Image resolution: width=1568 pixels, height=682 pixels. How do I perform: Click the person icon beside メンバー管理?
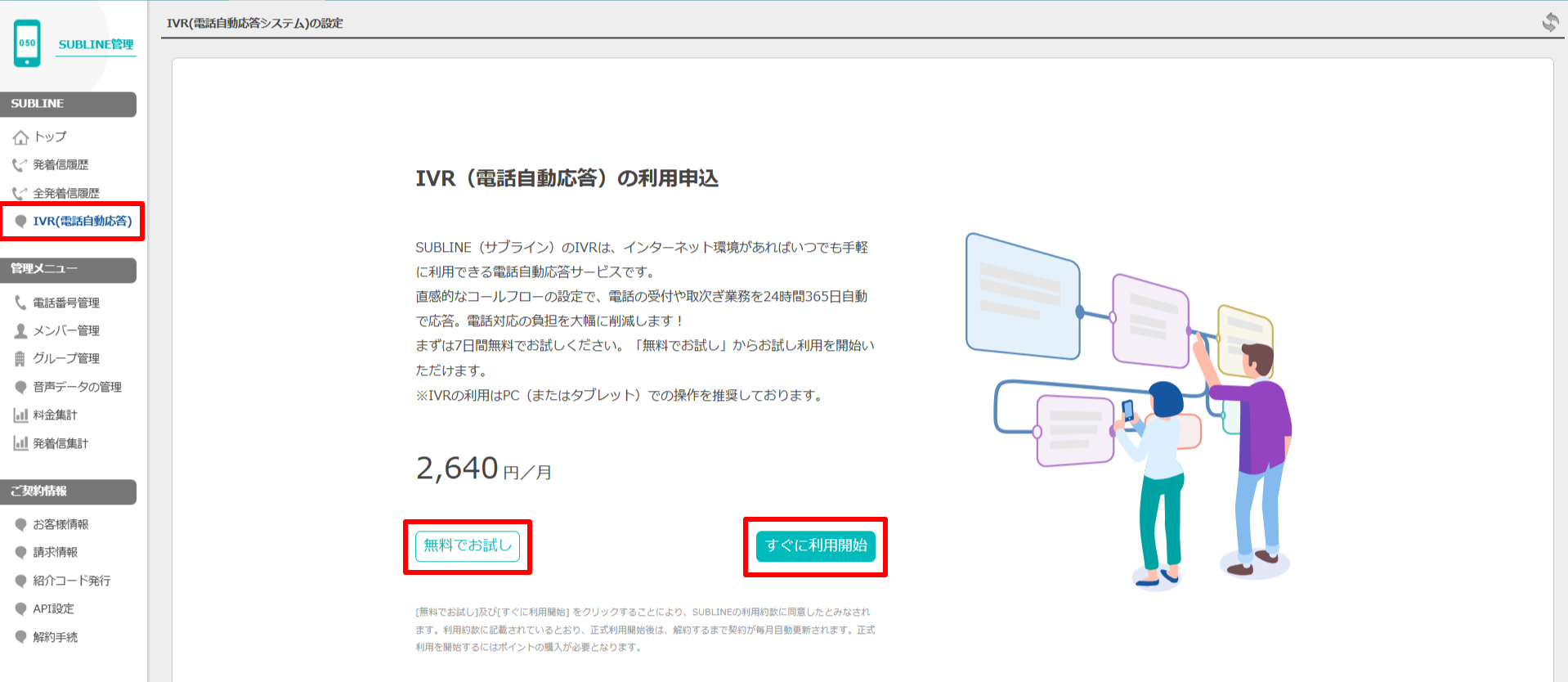pyautogui.click(x=20, y=330)
